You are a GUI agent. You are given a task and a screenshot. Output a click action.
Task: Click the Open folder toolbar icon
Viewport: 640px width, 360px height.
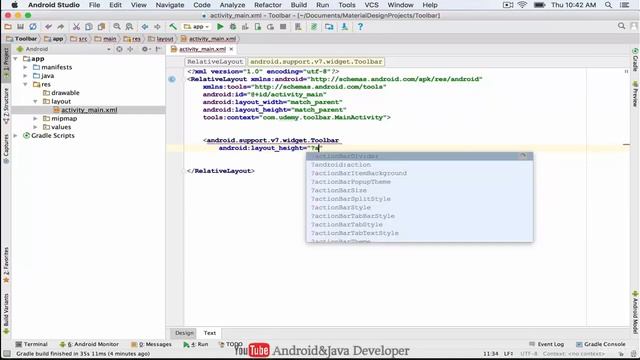pos(8,27)
